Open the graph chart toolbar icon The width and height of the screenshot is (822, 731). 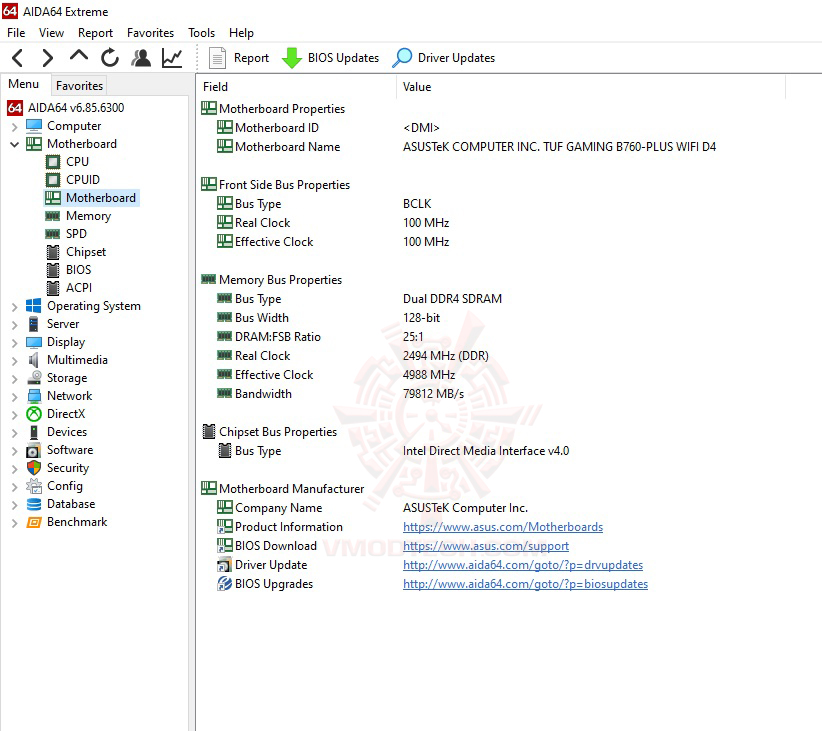(x=172, y=58)
